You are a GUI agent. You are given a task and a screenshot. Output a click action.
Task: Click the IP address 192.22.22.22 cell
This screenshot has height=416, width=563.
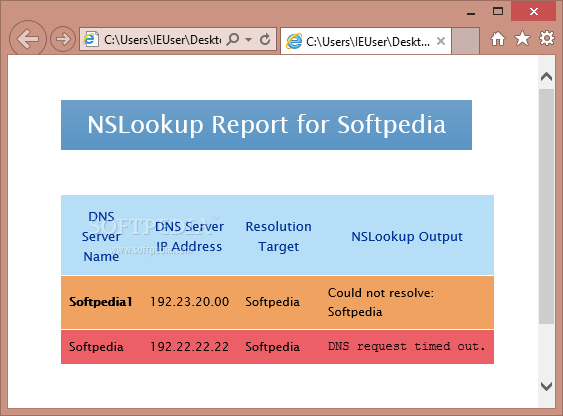coord(189,347)
